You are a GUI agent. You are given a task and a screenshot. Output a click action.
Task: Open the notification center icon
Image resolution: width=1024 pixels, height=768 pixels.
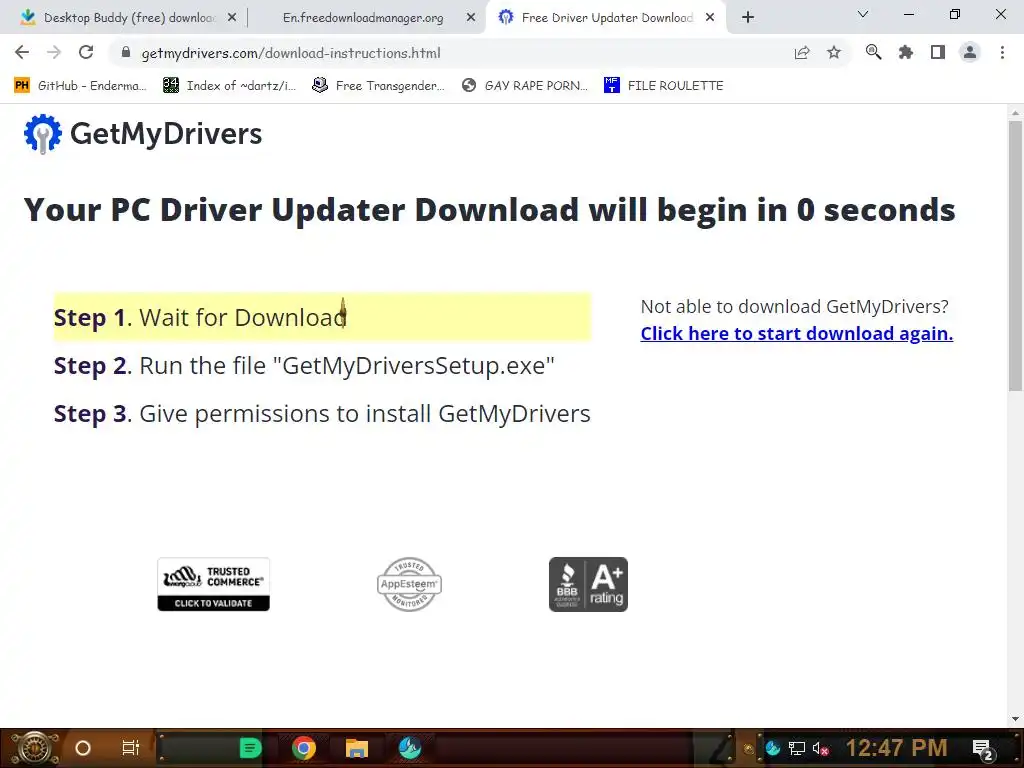click(x=983, y=750)
